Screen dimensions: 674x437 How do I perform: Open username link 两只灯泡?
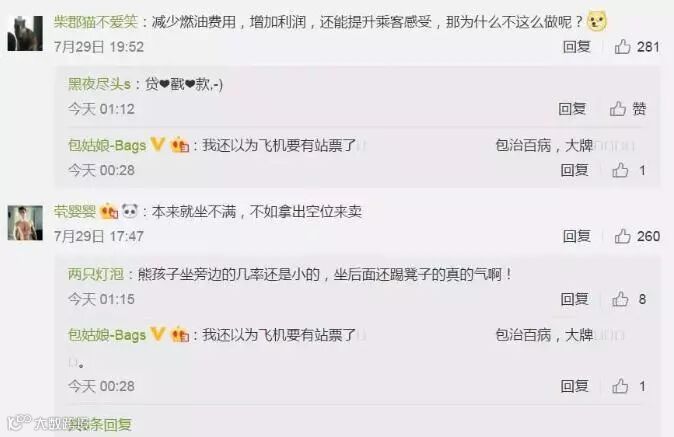click(x=96, y=274)
